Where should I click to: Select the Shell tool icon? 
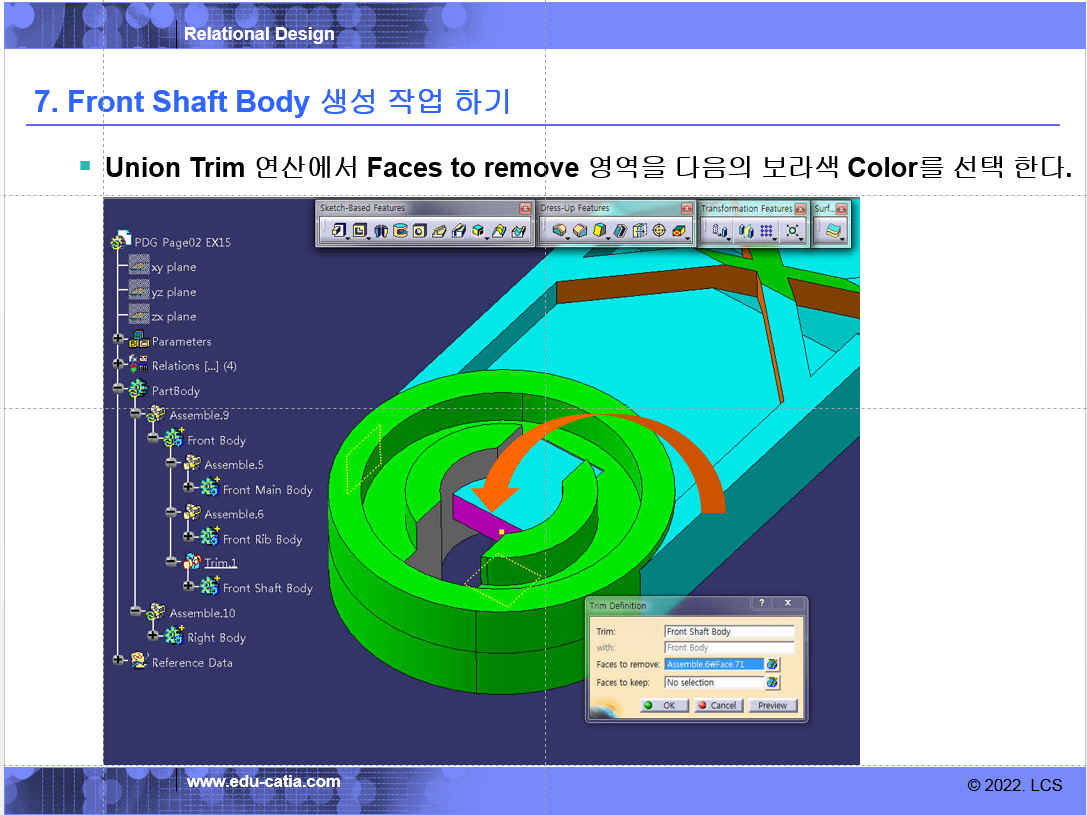[620, 231]
